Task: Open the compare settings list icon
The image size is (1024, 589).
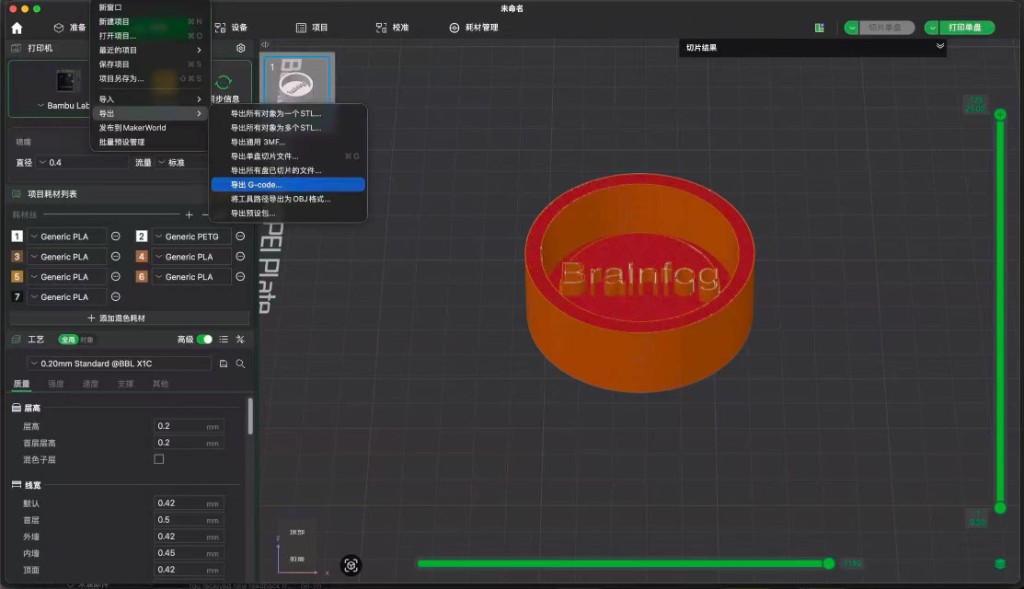Action: (x=223, y=340)
